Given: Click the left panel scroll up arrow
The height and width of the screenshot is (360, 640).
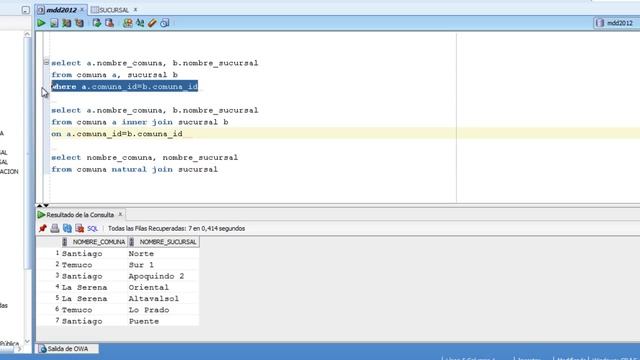Looking at the screenshot, I should [27, 34].
